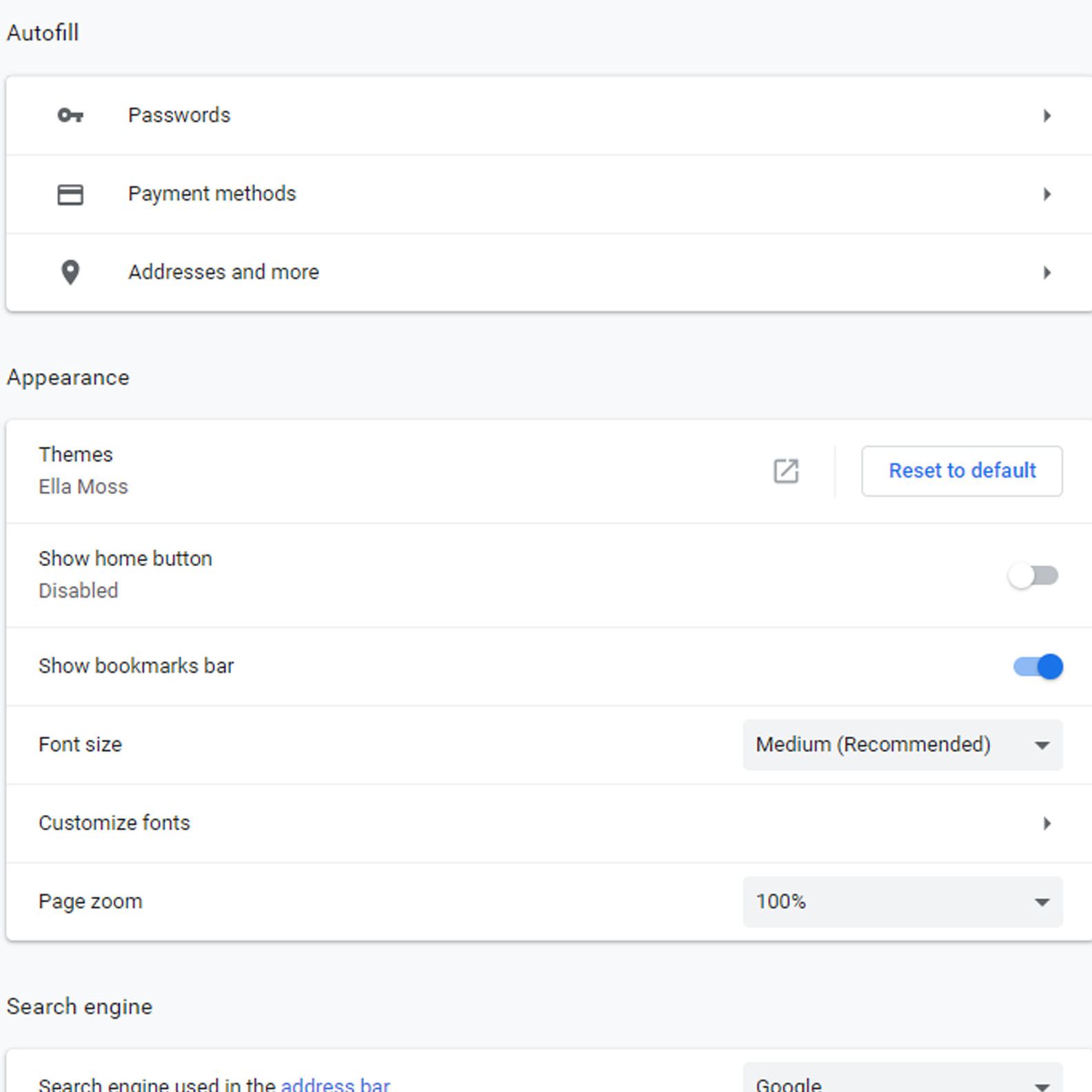Click the Search engine section heading
Viewport: 1092px width, 1092px height.
[x=79, y=1007]
